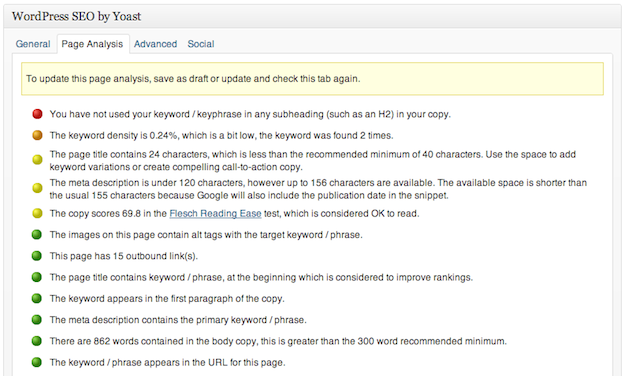Click the yellow dot beside the page title length line
625x376 pixels.
37,160
